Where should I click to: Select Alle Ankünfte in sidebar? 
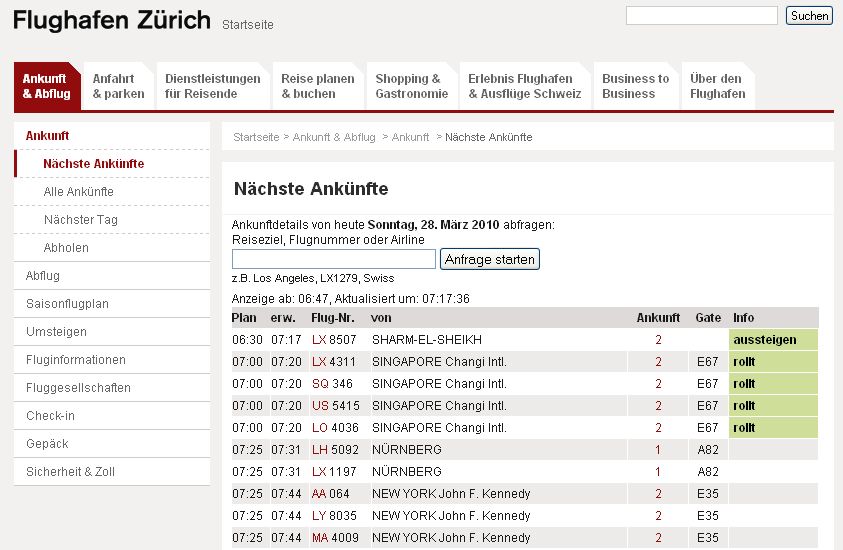click(x=78, y=191)
